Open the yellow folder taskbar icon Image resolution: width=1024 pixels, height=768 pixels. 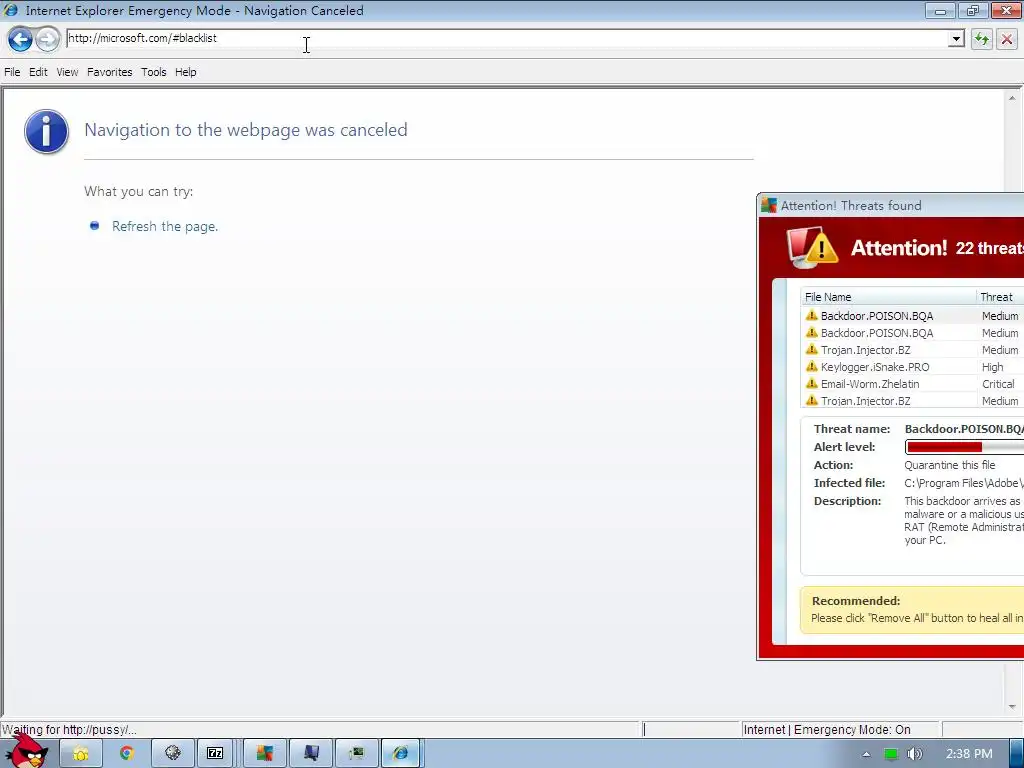(x=80, y=754)
